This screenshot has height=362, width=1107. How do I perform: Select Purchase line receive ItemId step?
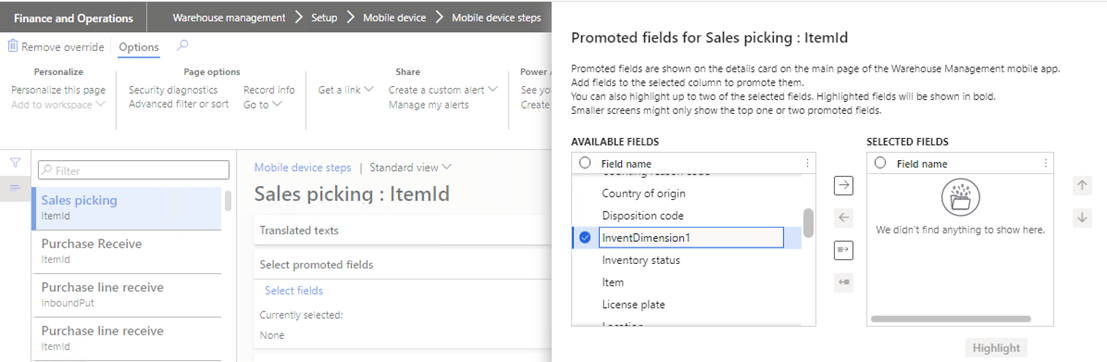127,339
